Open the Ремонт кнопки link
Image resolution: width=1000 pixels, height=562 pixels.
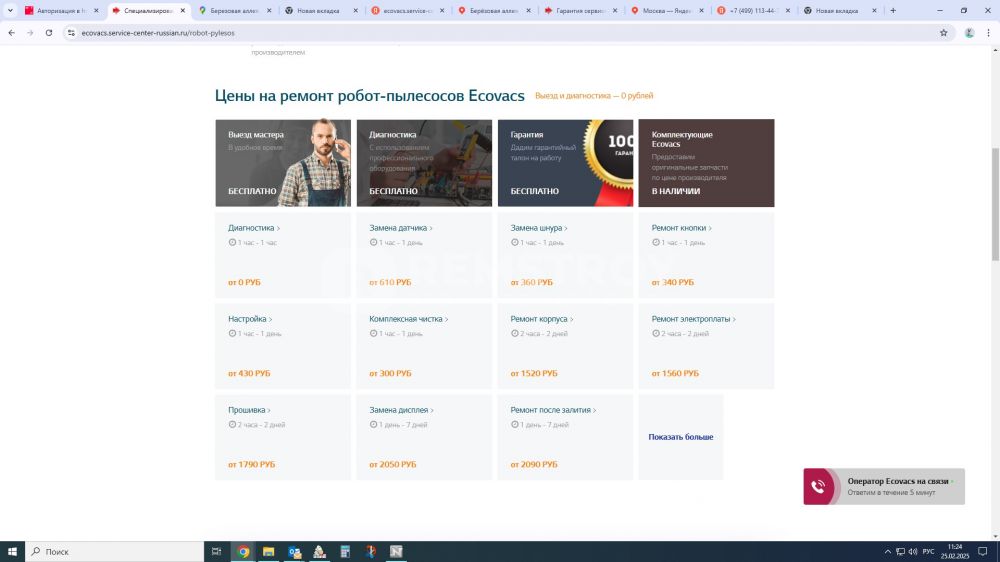click(681, 228)
